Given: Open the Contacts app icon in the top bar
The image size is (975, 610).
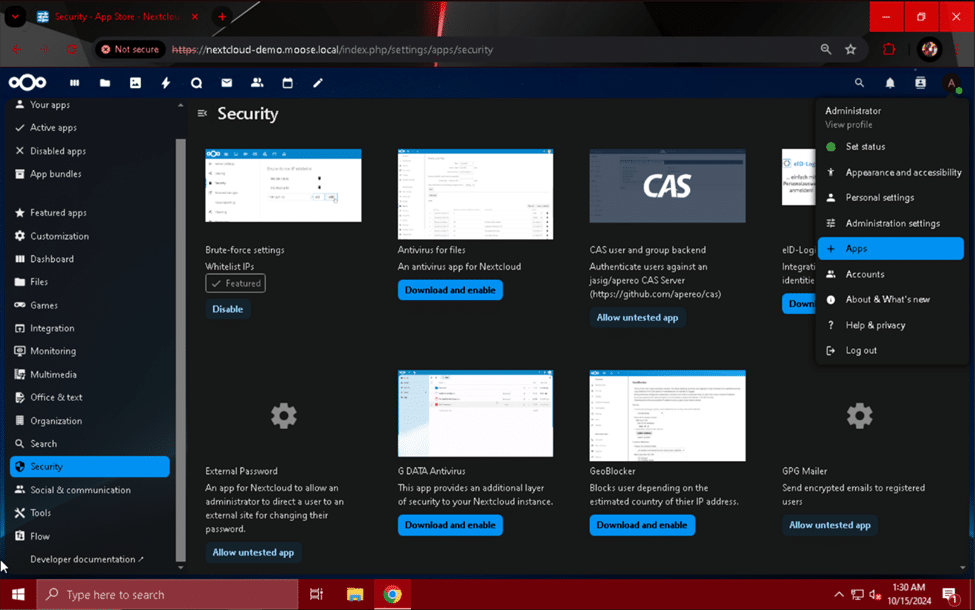Looking at the screenshot, I should coord(257,83).
